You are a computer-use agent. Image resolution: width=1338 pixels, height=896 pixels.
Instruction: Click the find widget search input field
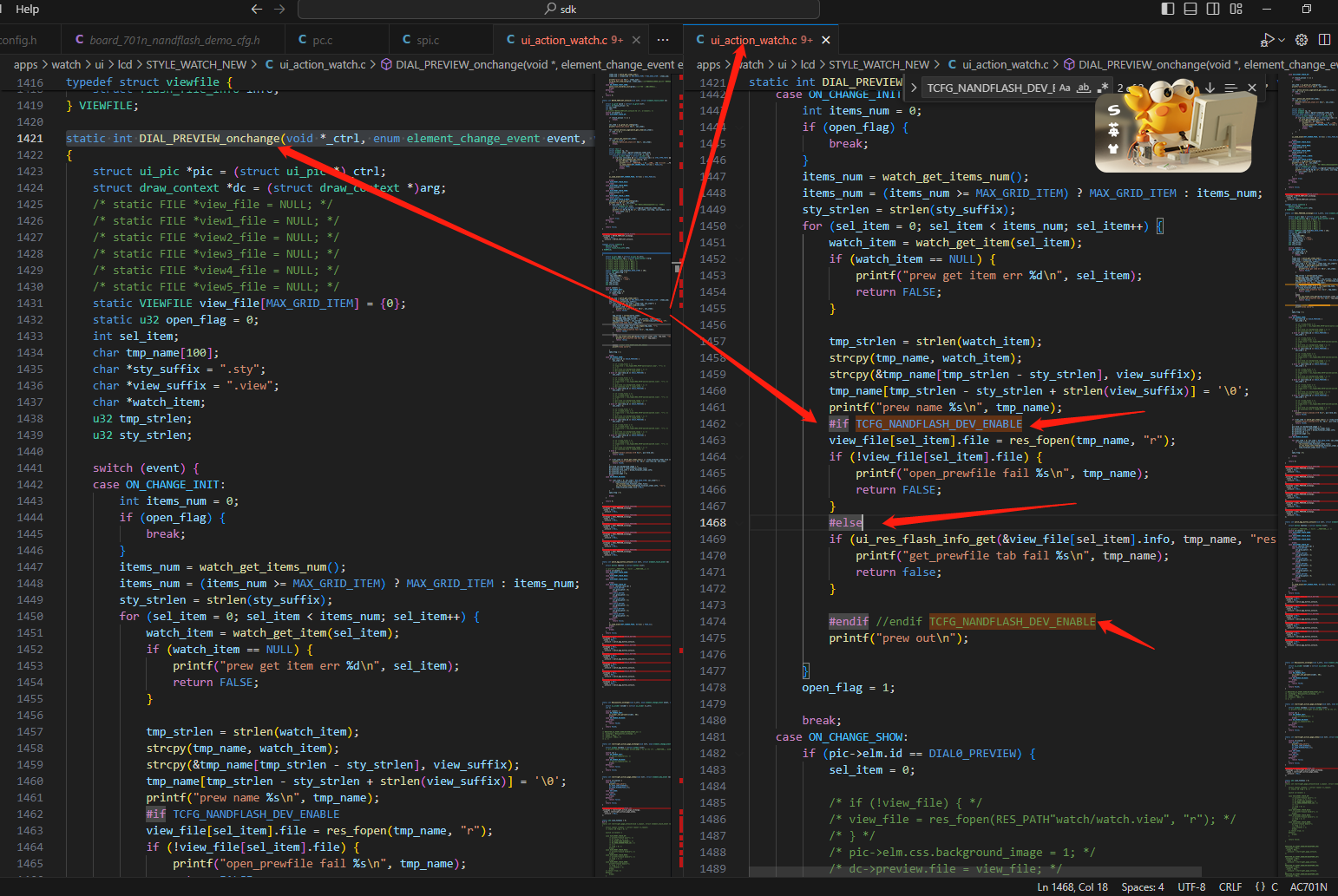[989, 88]
